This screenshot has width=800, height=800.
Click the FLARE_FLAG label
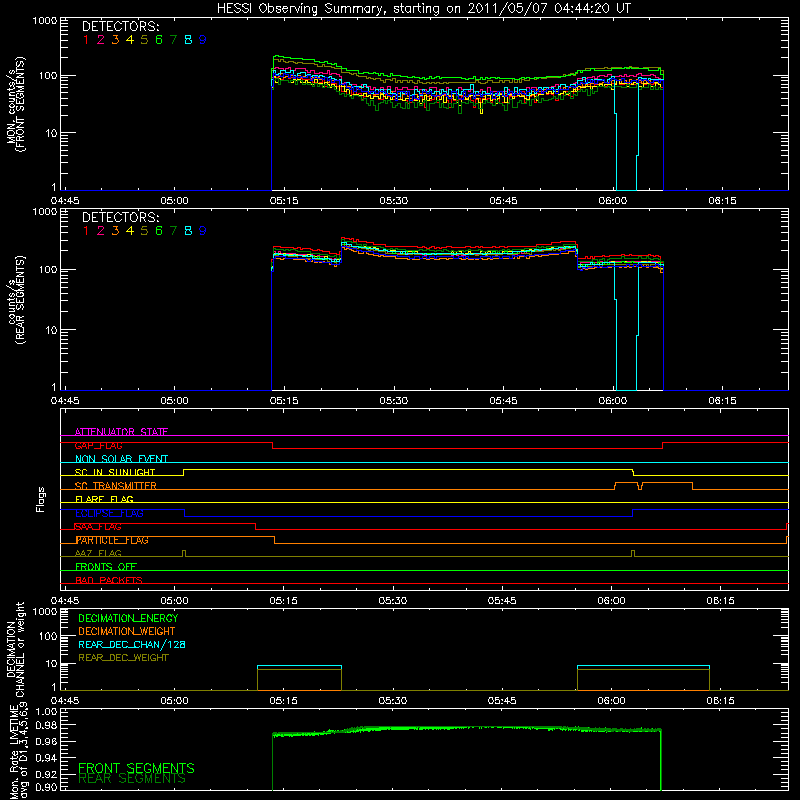(104, 499)
